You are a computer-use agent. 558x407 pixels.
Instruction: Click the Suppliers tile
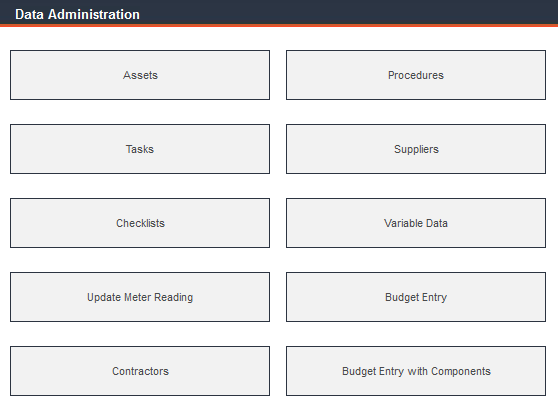coord(416,149)
